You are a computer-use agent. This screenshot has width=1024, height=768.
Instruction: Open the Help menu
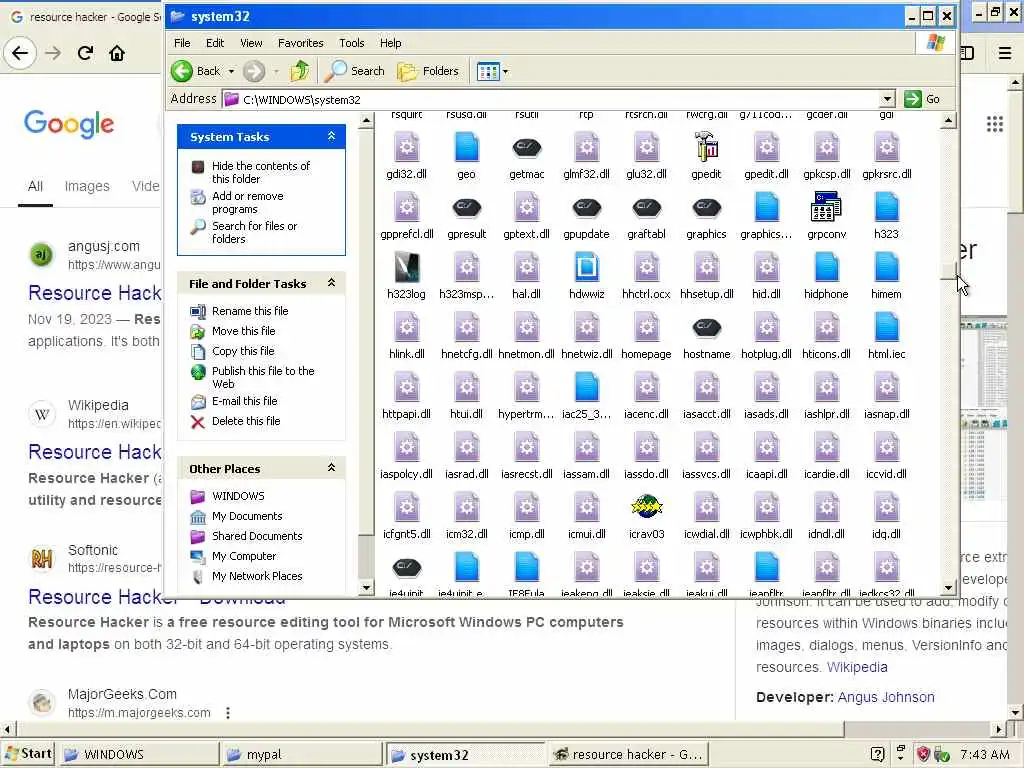pos(391,43)
